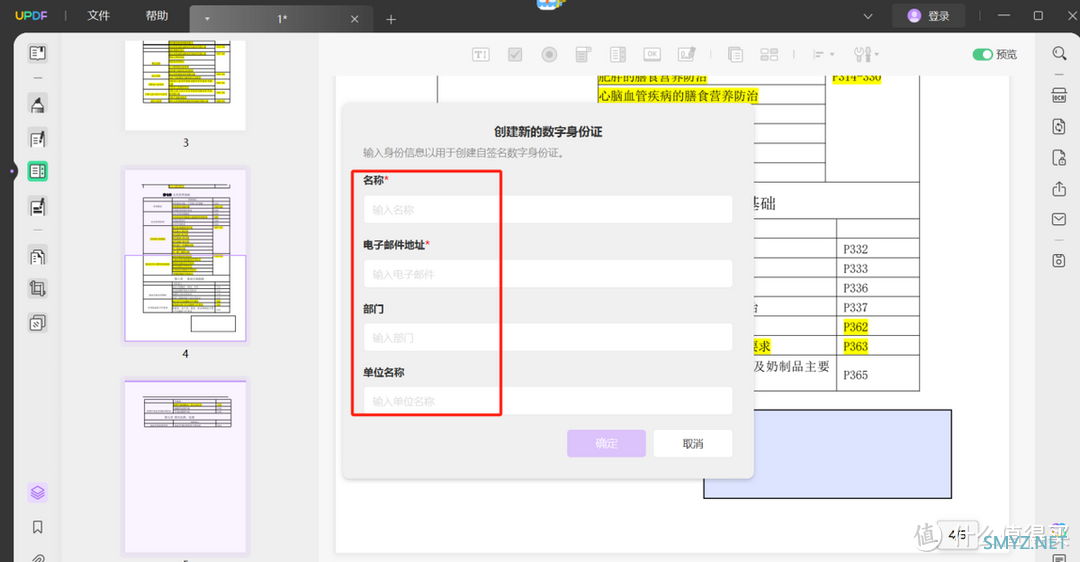Select the Digital Signature field tool

pyautogui.click(x=687, y=54)
